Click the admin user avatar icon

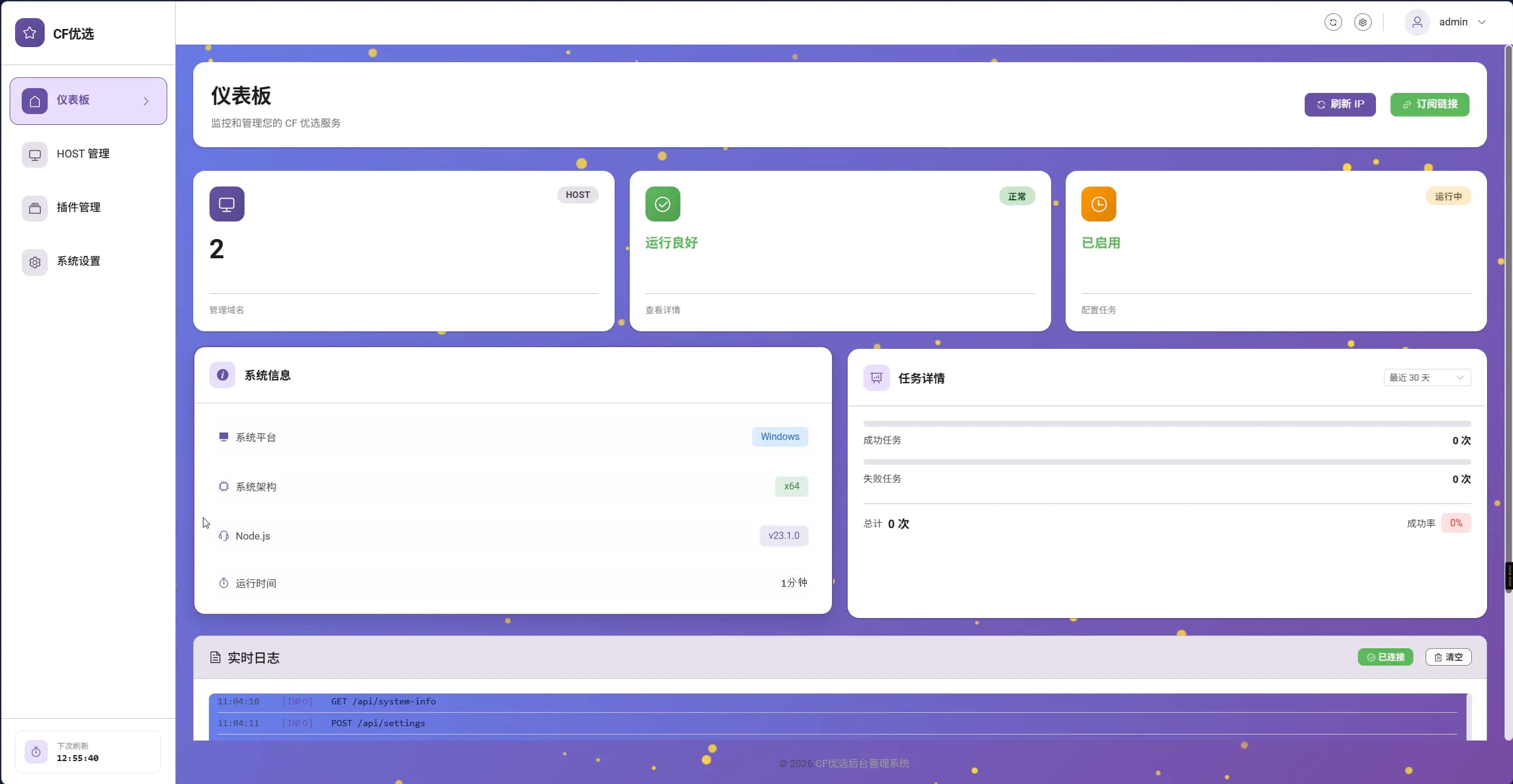click(x=1417, y=22)
